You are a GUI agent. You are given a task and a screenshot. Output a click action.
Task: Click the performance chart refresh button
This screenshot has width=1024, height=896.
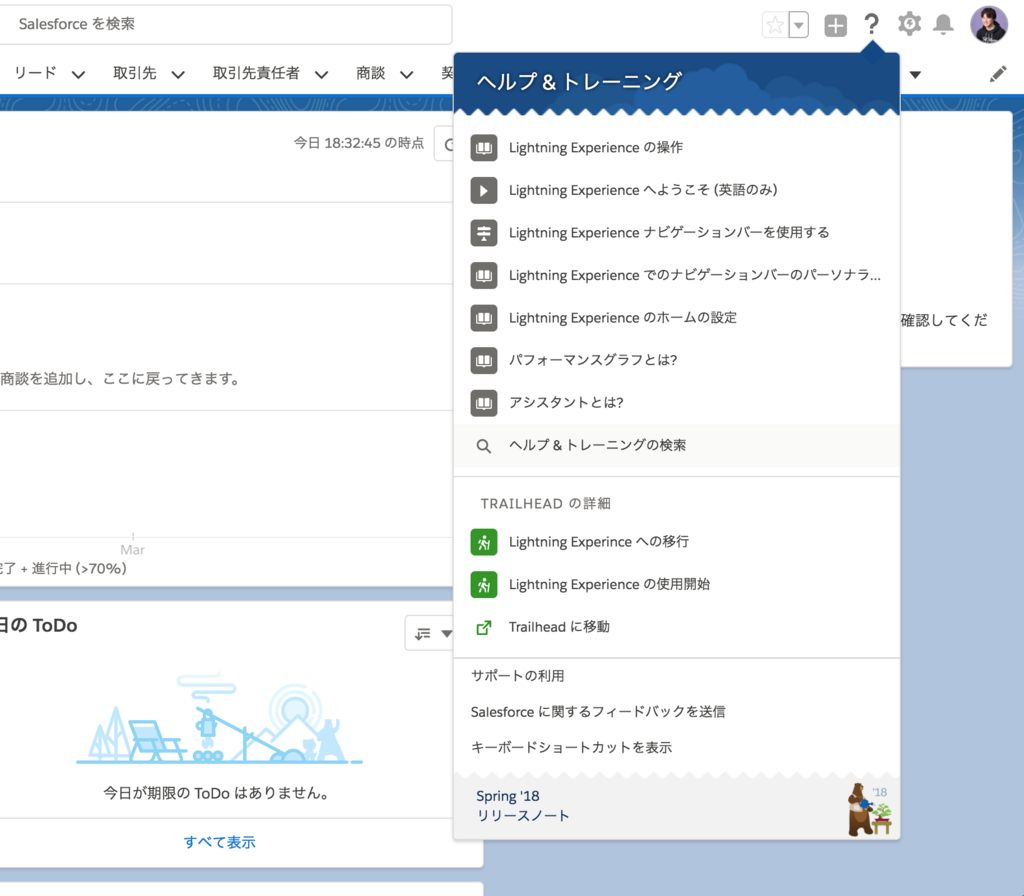pyautogui.click(x=445, y=144)
